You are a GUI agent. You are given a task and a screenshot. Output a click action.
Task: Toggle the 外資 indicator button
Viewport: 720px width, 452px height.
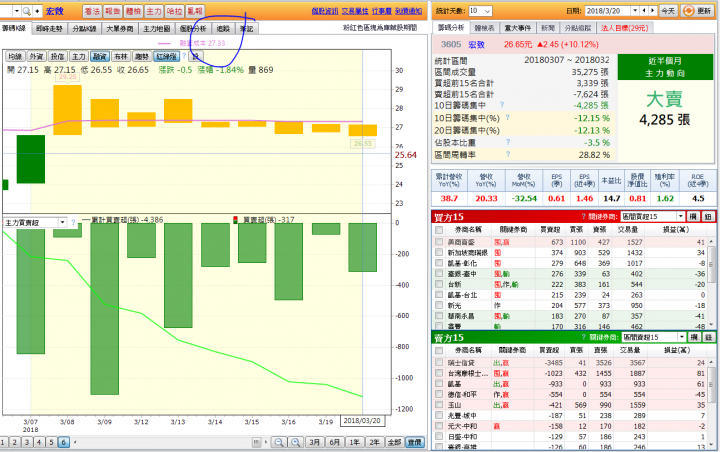[x=36, y=56]
